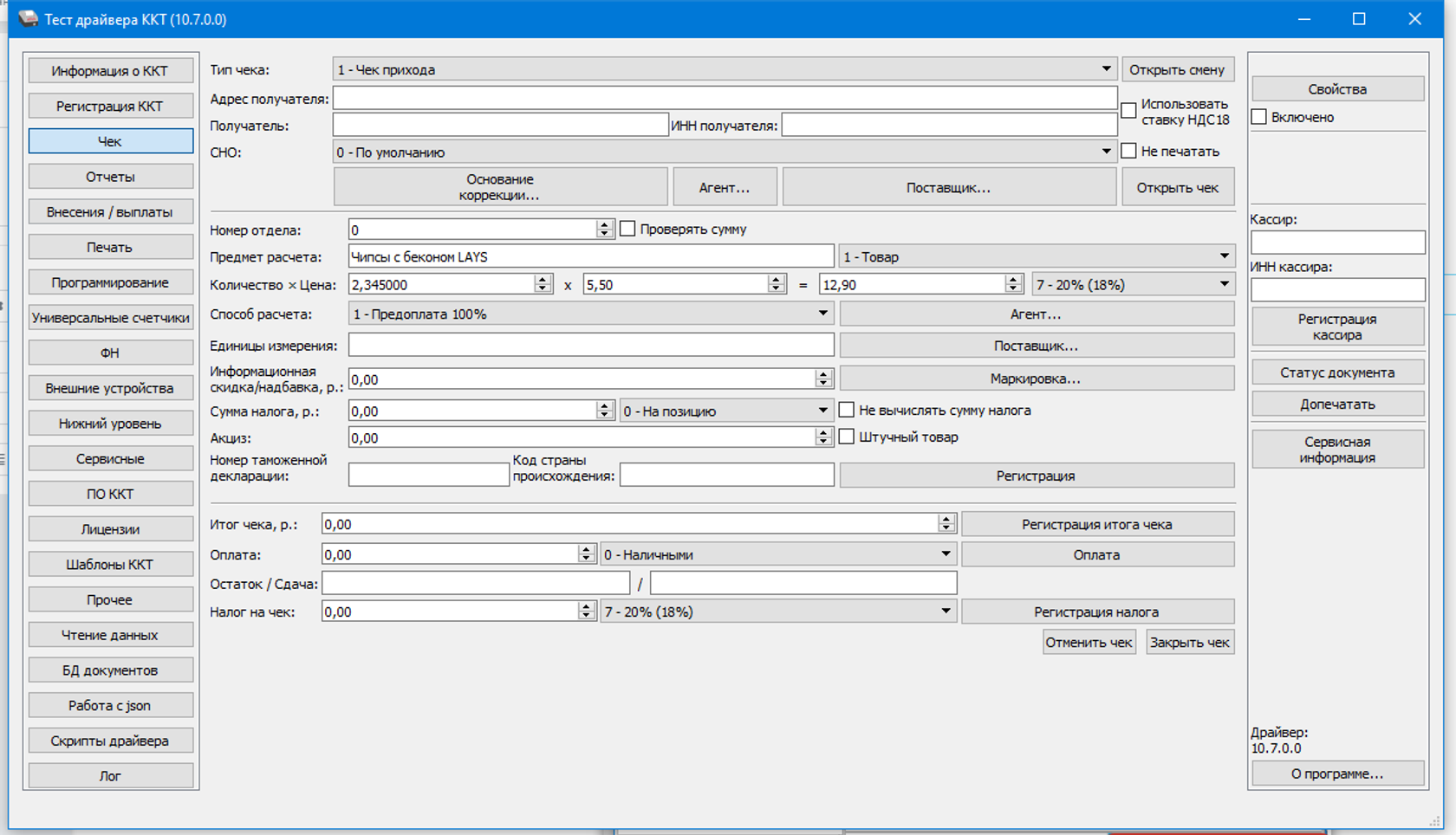Click the Регистрация position button
1456x835 pixels.
pyautogui.click(x=1036, y=476)
